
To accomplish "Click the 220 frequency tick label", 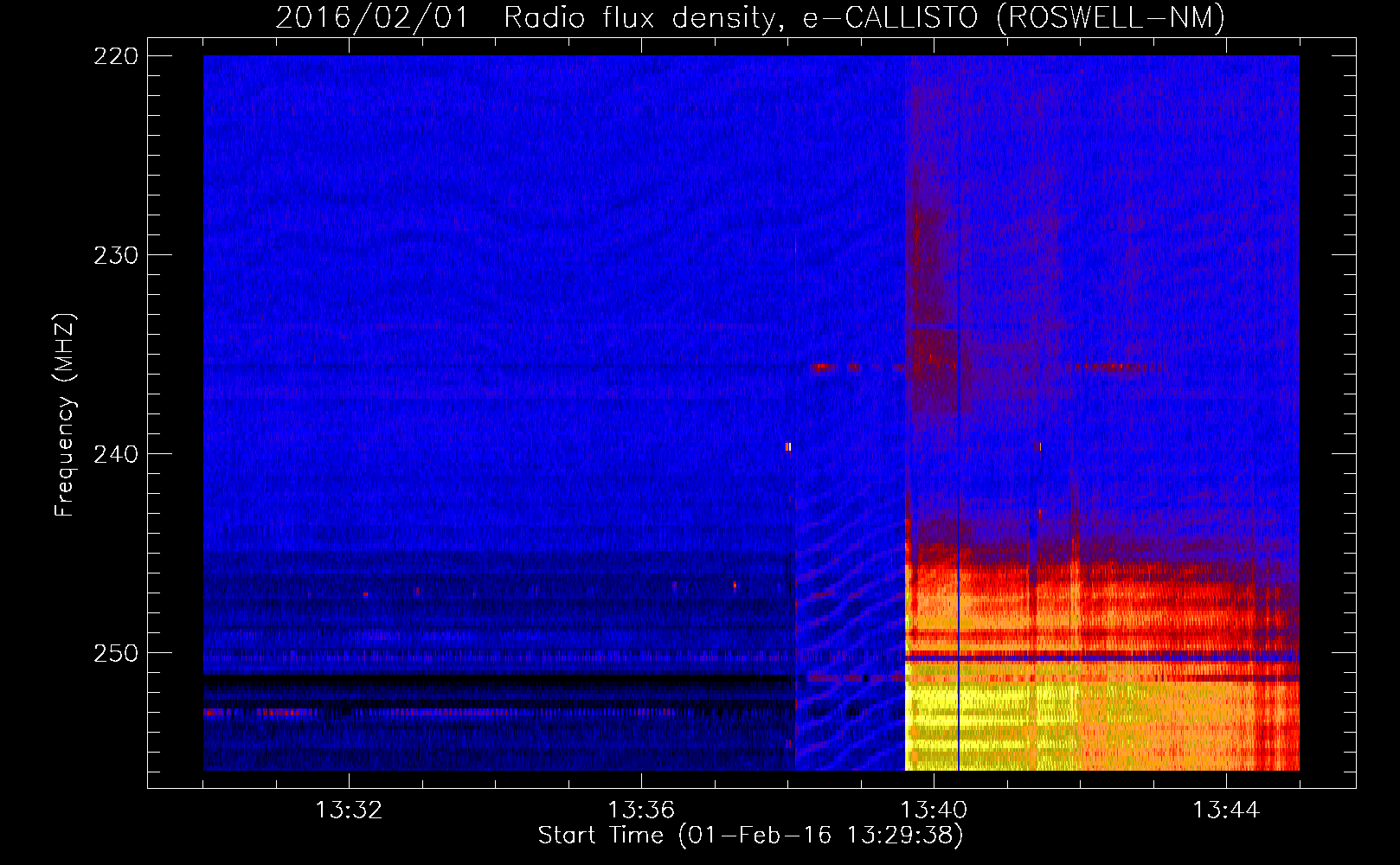I will [x=116, y=56].
